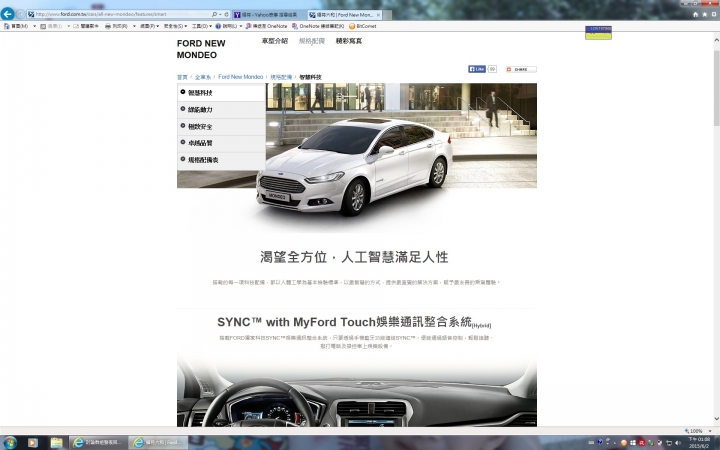This screenshot has width=720, height=450.
Task: Close the Ford New Mondeo tab
Action: pos(378,15)
